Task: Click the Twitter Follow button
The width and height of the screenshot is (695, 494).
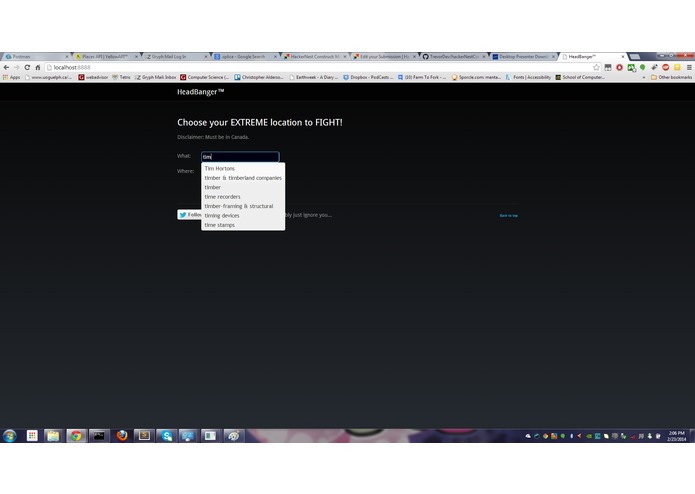Action: point(189,215)
